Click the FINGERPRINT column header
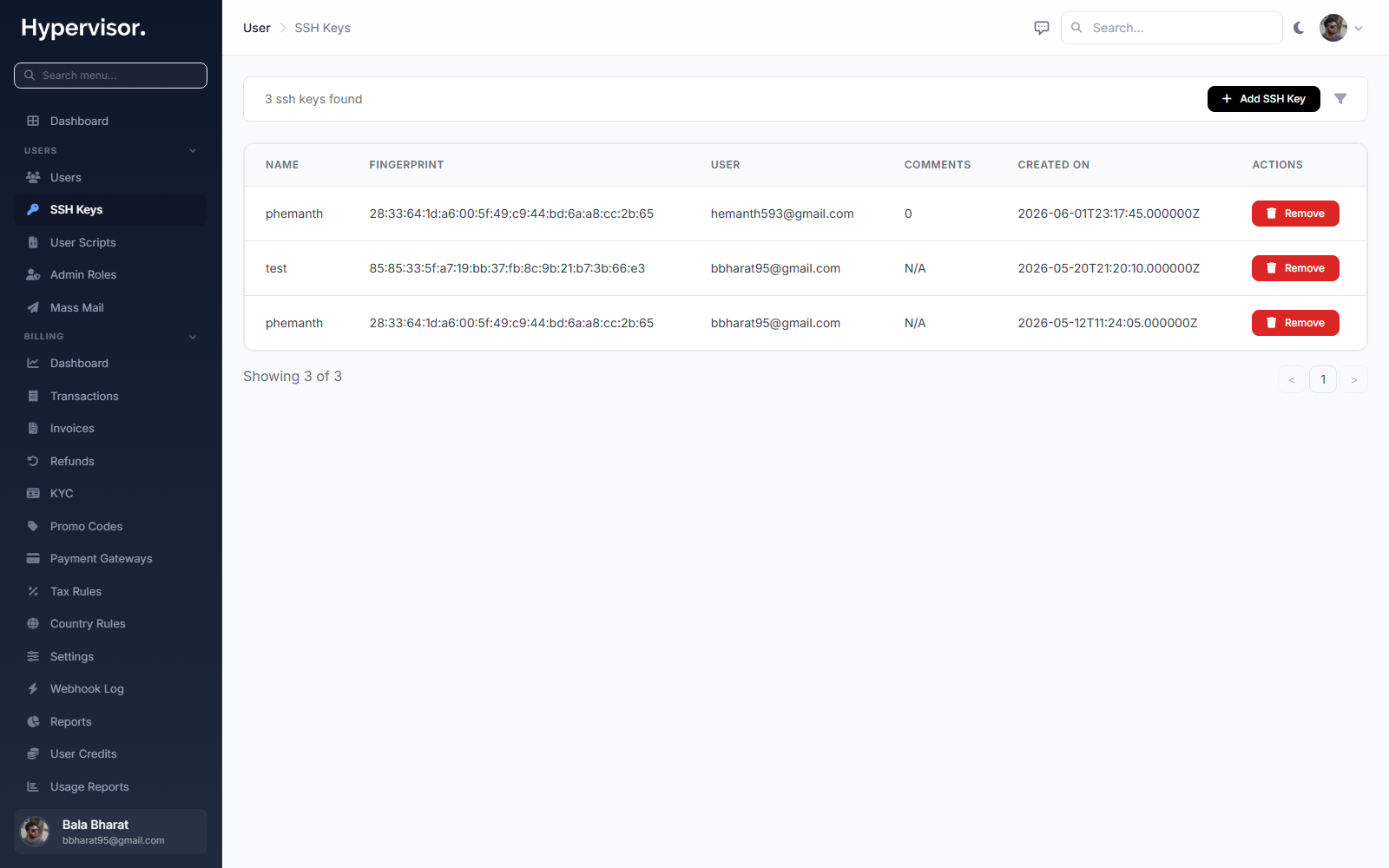The image size is (1389, 868). coord(406,165)
